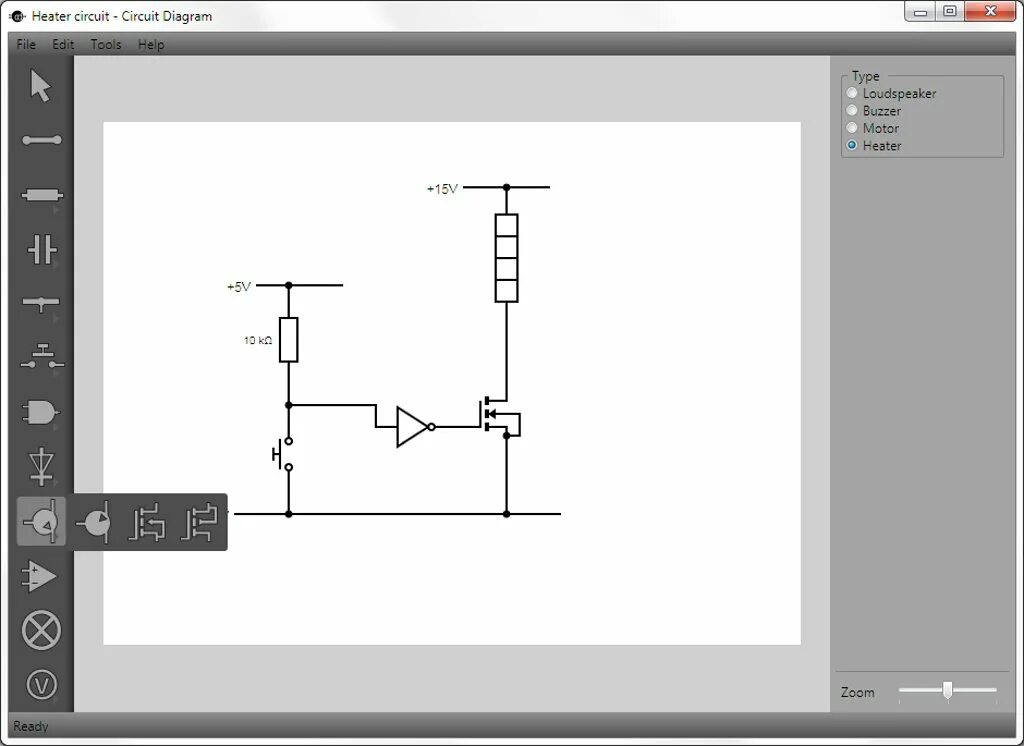1024x746 pixels.
Task: Pick the logic gate tool
Action: (40, 412)
